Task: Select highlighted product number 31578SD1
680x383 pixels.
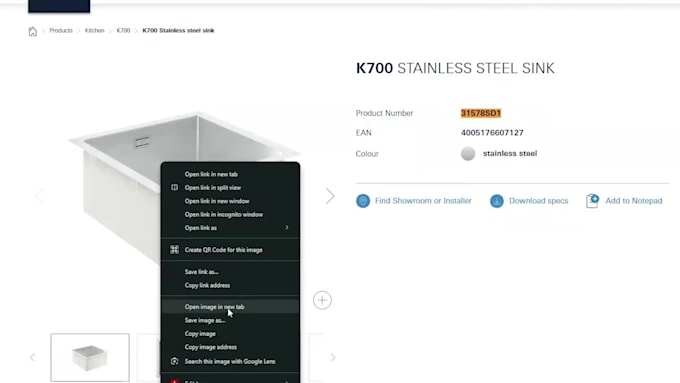Action: (x=481, y=113)
